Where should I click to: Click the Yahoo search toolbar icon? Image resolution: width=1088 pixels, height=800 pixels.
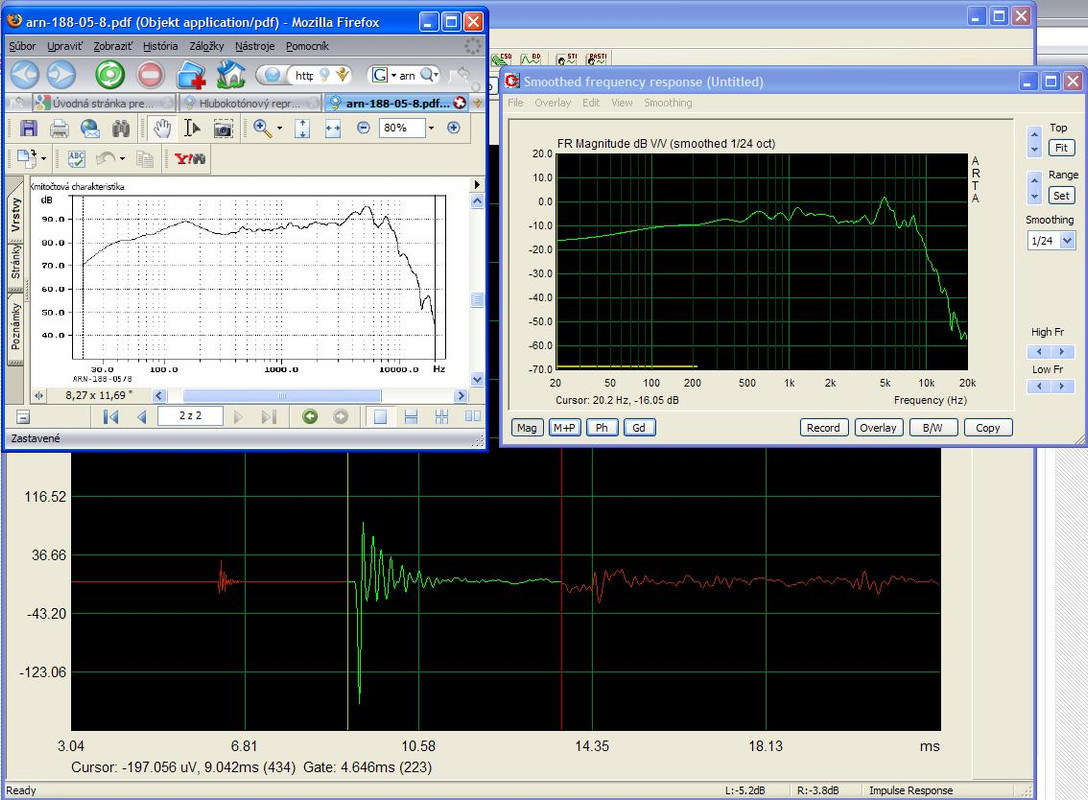point(189,159)
